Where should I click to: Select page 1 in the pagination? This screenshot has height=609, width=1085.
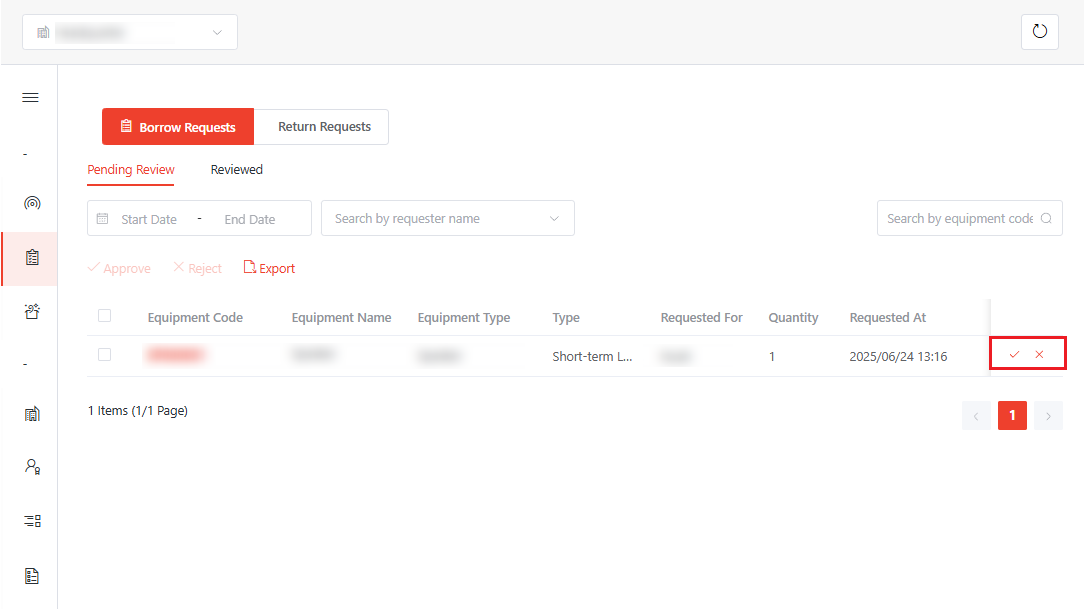point(1012,415)
